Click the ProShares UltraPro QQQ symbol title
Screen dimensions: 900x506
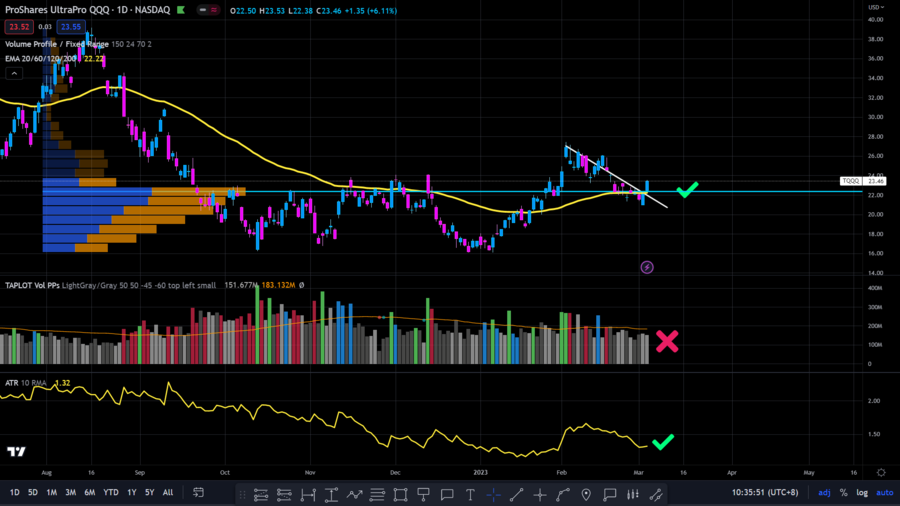pos(57,10)
